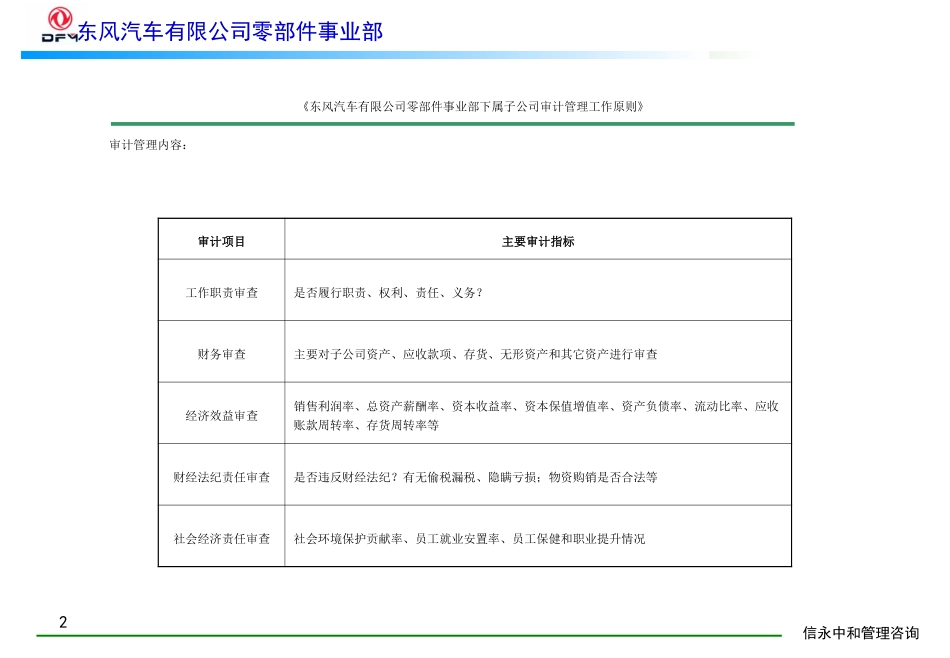Click the line 账款周转率、存货周转率等

[x=366, y=425]
